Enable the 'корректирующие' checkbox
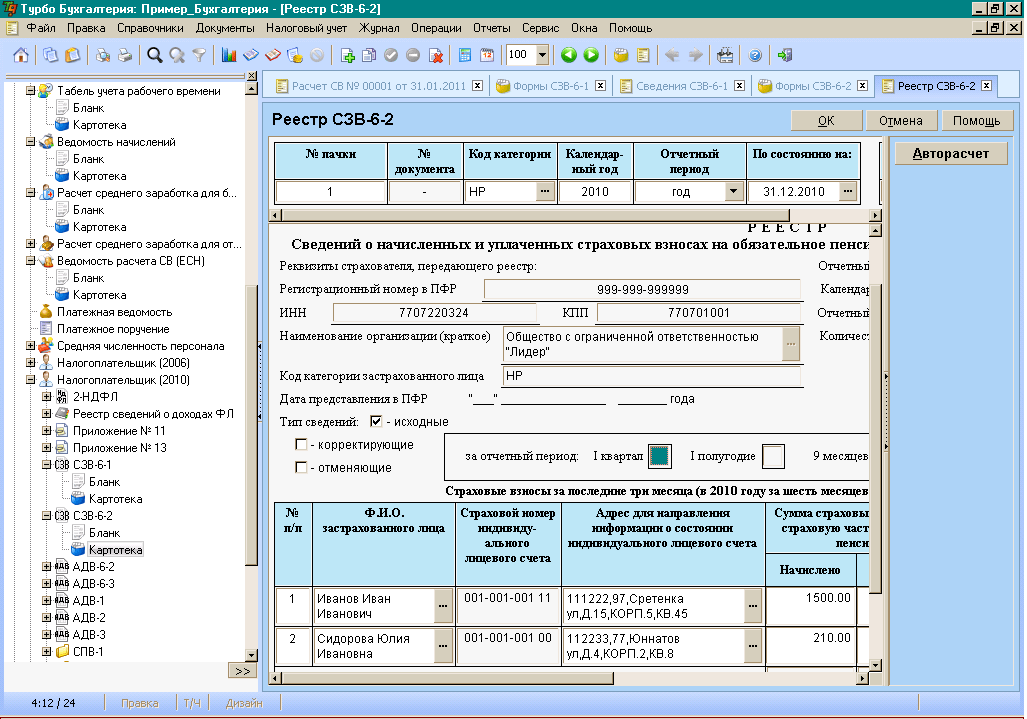1027x719 pixels. 301,444
